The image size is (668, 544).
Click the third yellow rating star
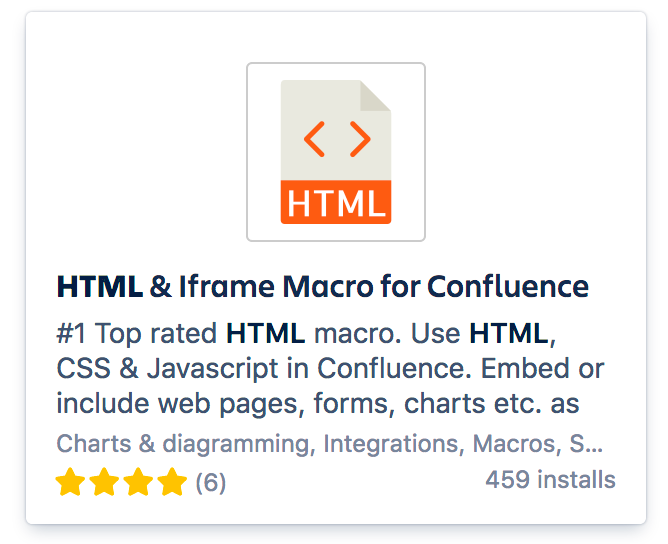click(x=138, y=482)
